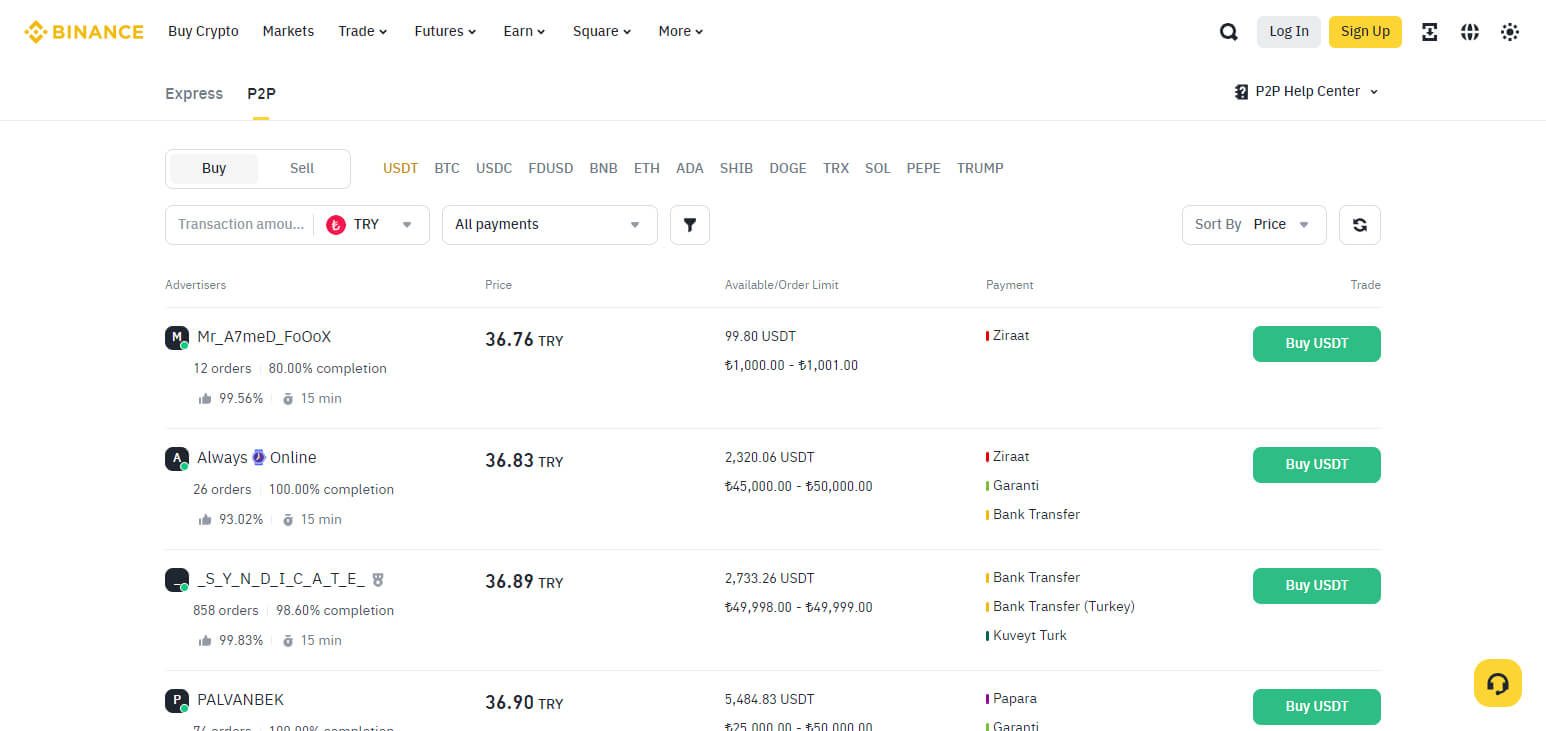Open the search magnifier icon
Image resolution: width=1546 pixels, height=731 pixels.
(1229, 32)
